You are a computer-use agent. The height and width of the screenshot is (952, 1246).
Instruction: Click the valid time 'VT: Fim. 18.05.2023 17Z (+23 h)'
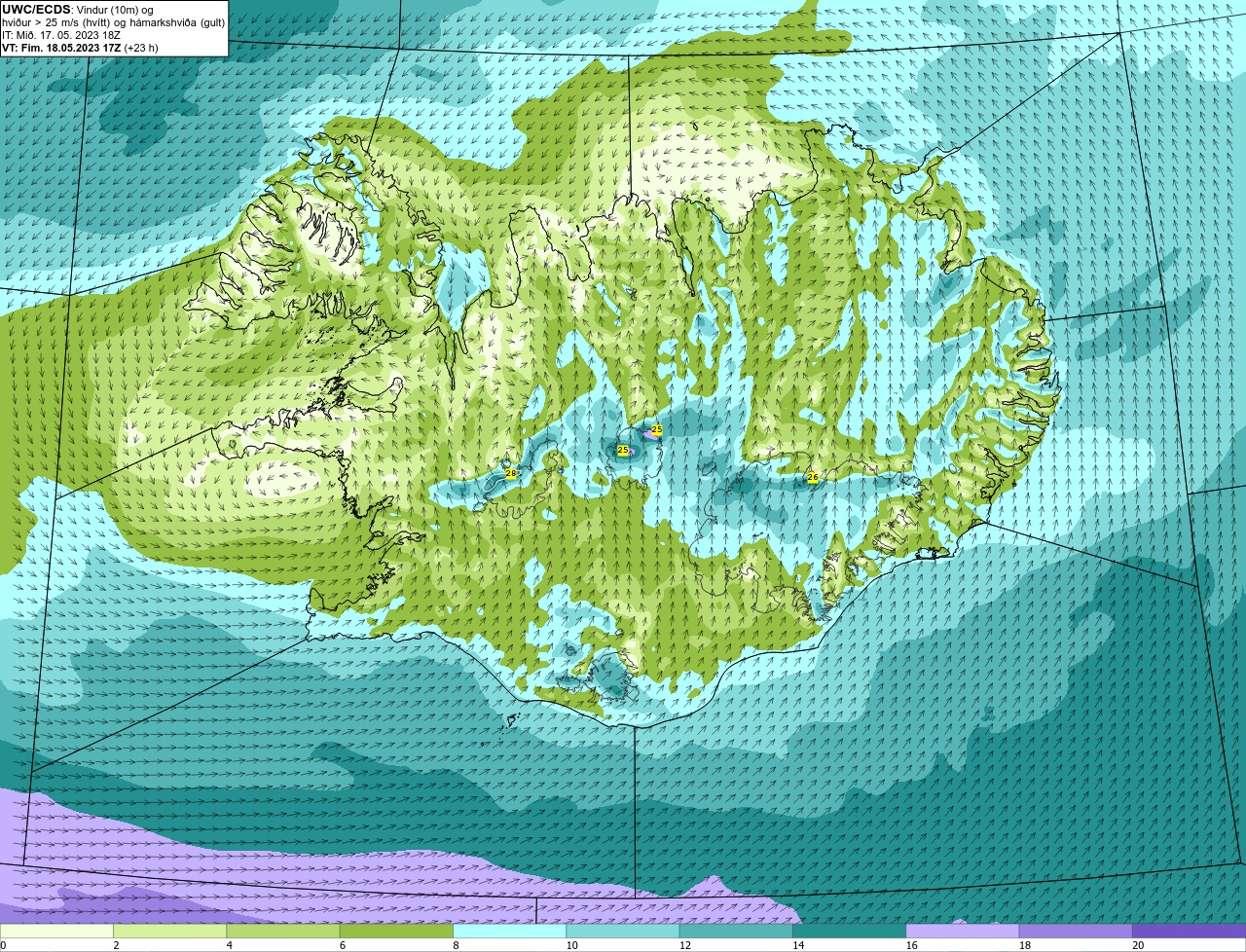(80, 48)
